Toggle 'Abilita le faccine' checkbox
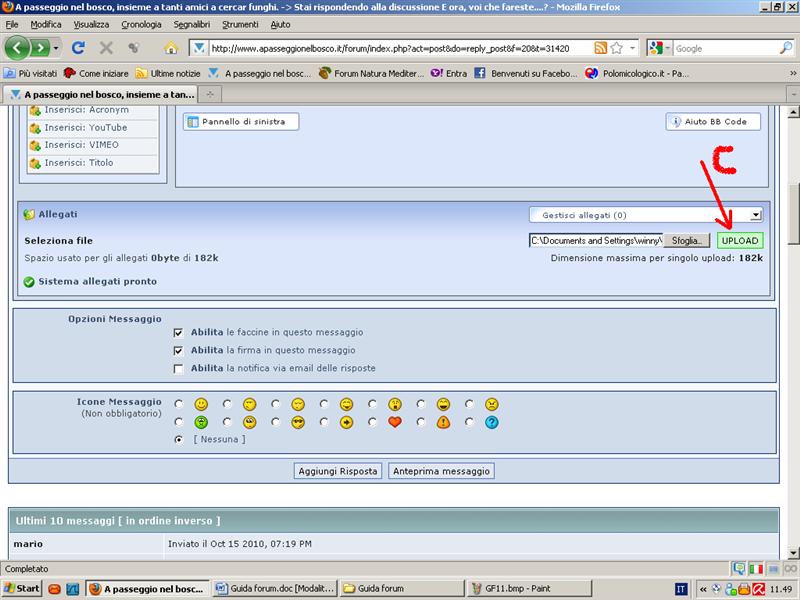Screen dimensions: 800x600 (178, 332)
